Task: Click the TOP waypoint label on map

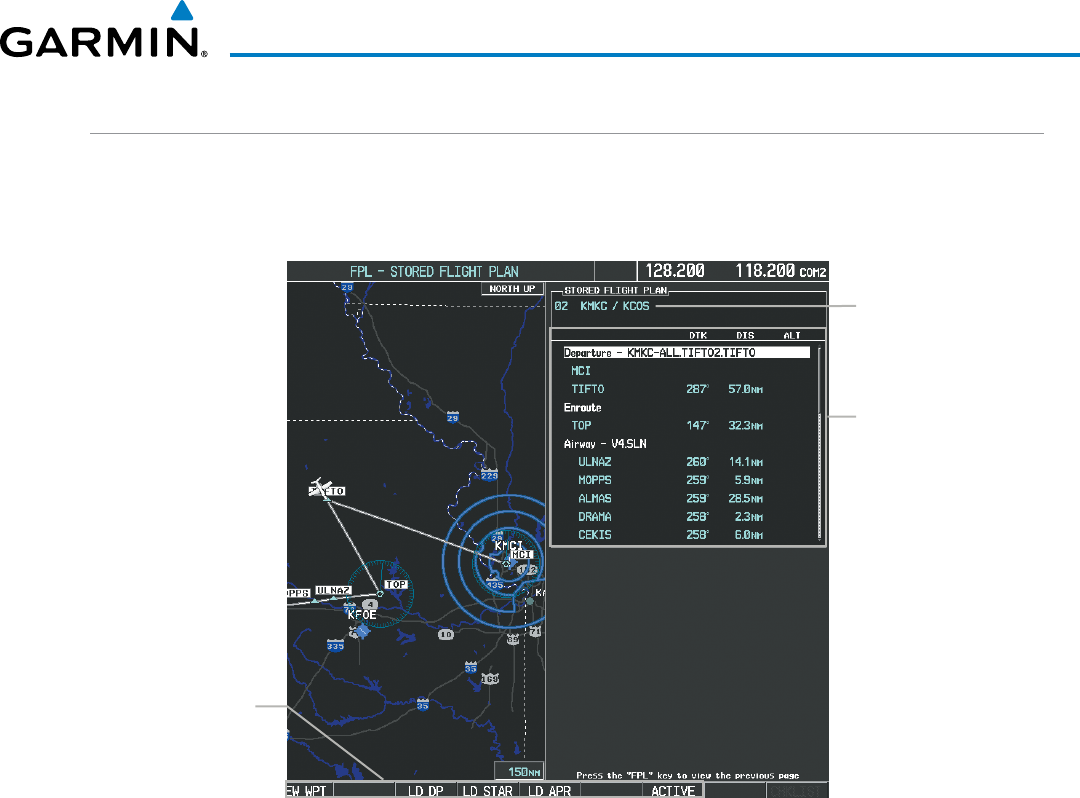Action: [396, 584]
